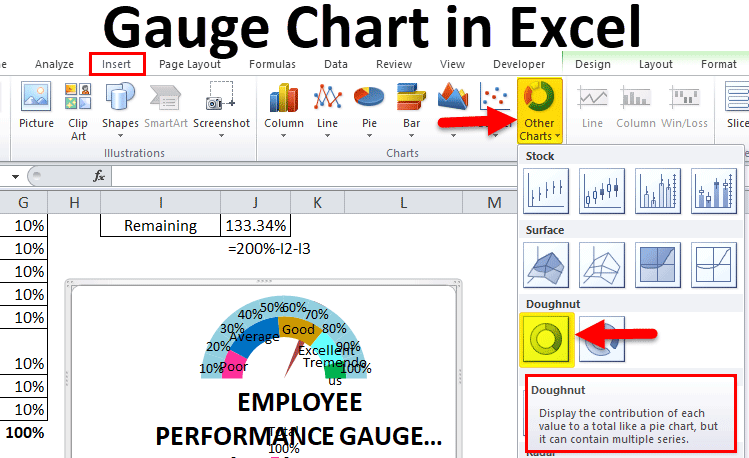749x458 pixels.
Task: Expand the Pie chart dropdown arrow
Action: pyautogui.click(x=369, y=136)
